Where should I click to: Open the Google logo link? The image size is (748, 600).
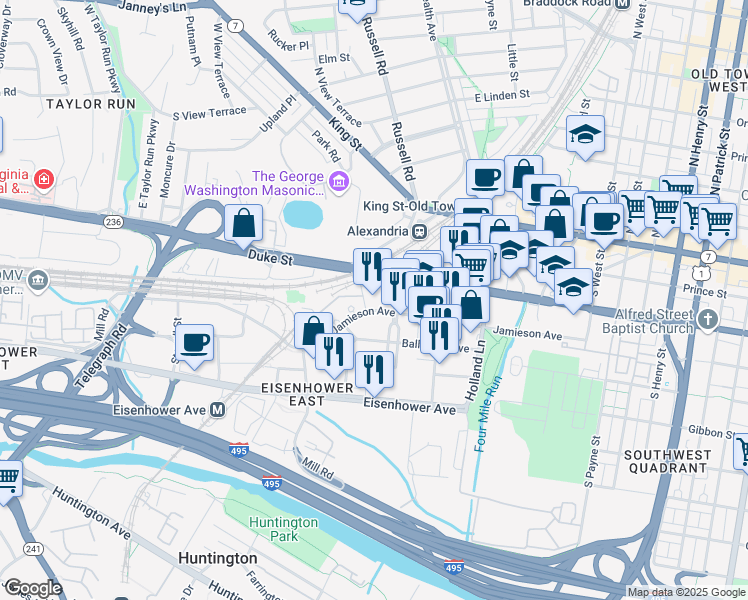tap(33, 588)
